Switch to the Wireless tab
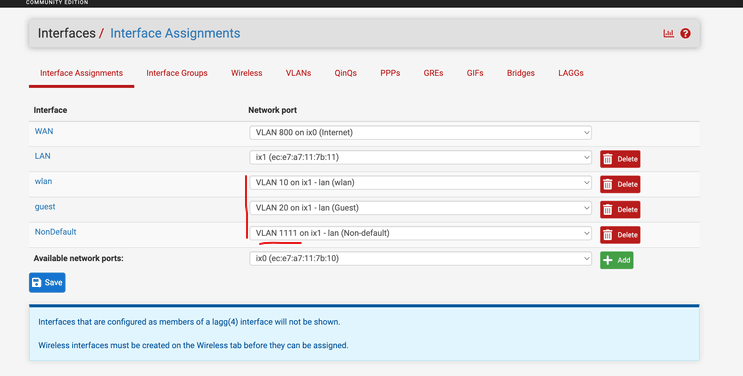Image resolution: width=743 pixels, height=376 pixels. [x=246, y=73]
